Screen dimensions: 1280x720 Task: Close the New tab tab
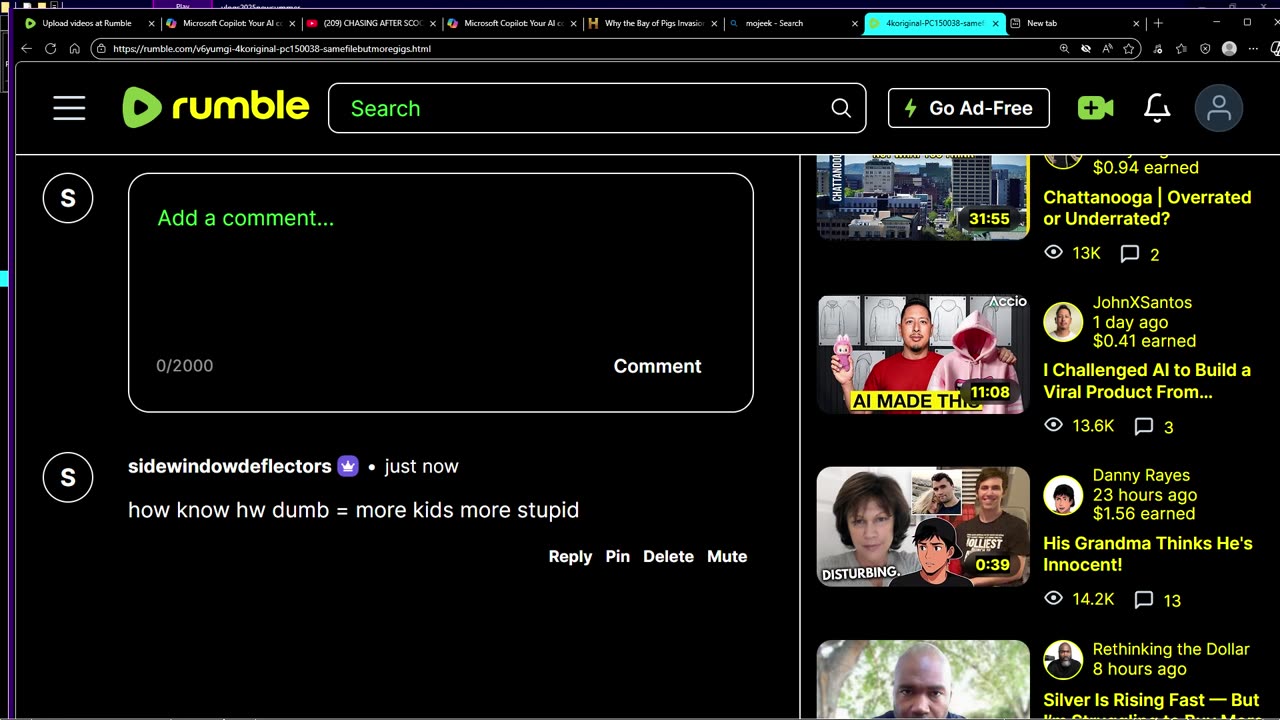click(x=1136, y=23)
